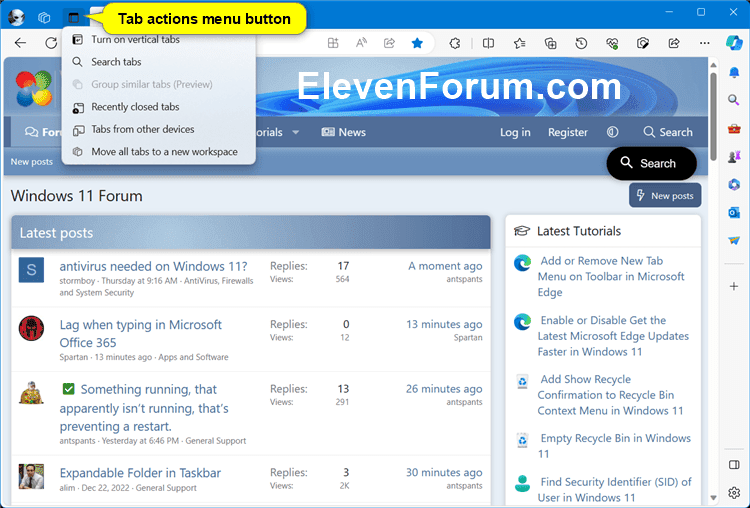Open Collections icon
Image resolution: width=750 pixels, height=508 pixels.
coord(551,44)
